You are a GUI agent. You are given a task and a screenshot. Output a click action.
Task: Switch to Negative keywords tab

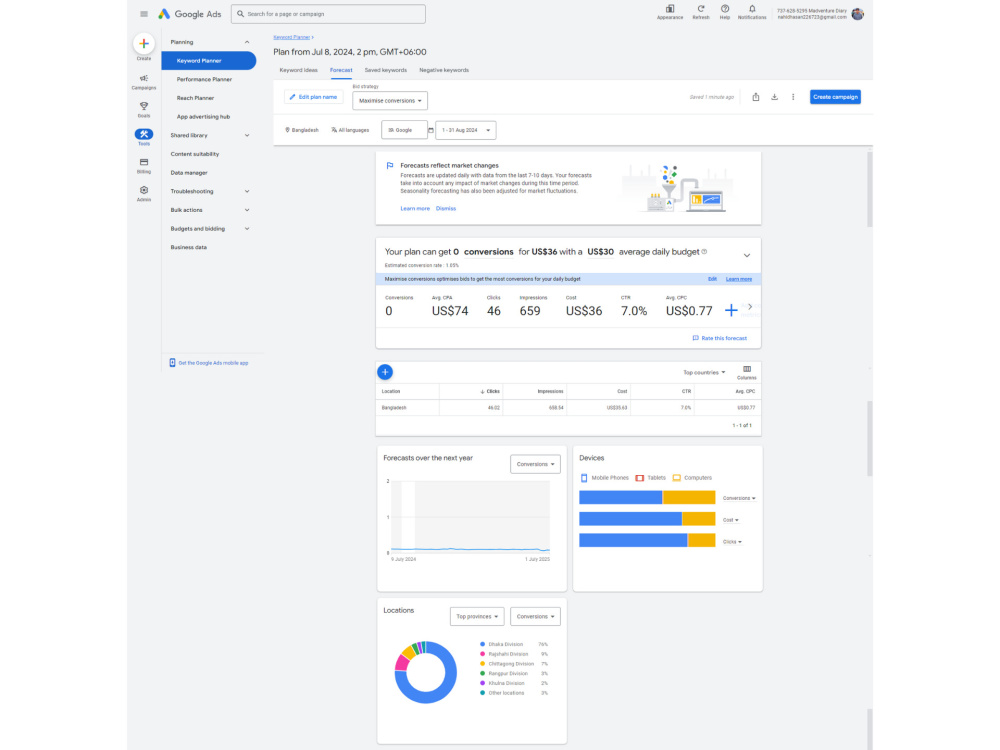[x=444, y=70]
